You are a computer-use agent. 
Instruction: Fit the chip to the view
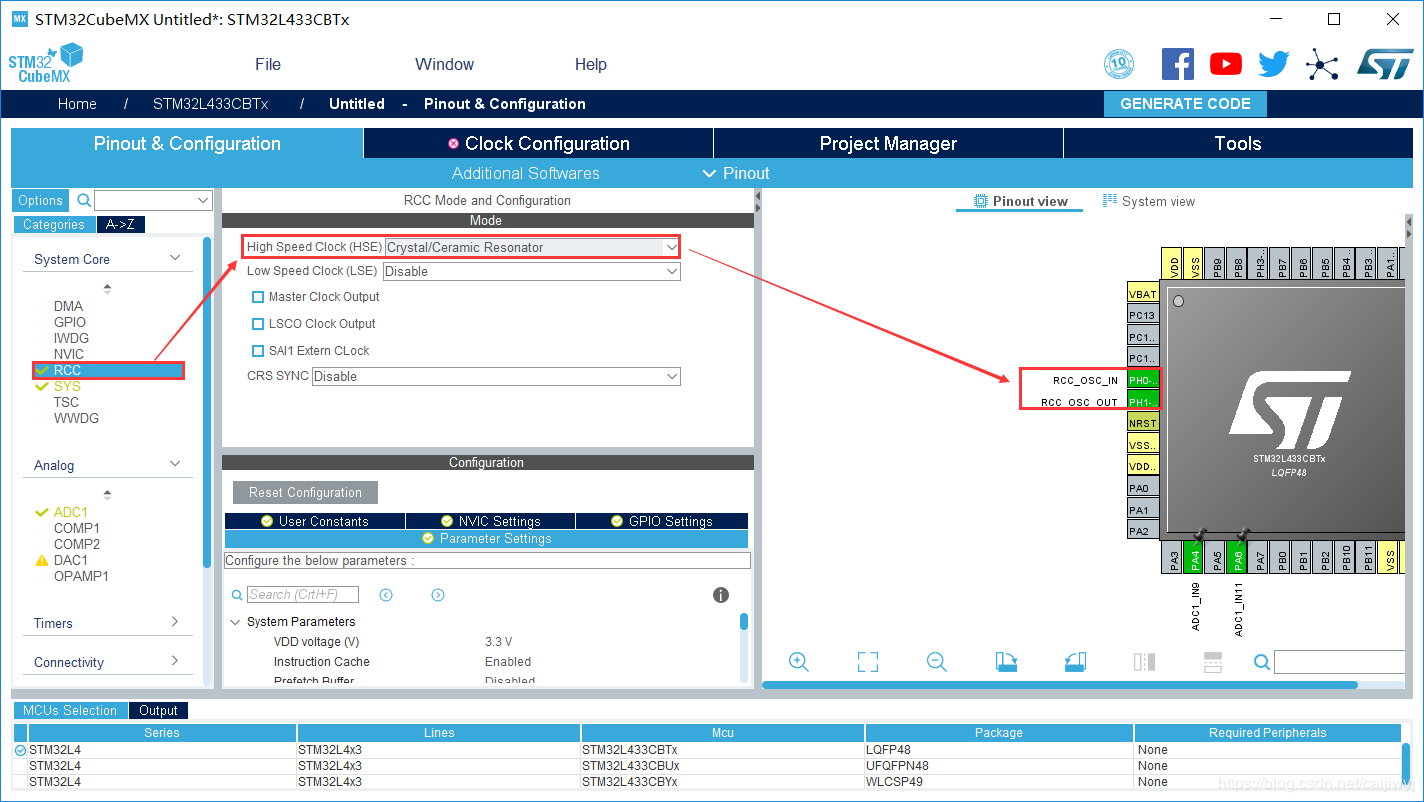(867, 661)
